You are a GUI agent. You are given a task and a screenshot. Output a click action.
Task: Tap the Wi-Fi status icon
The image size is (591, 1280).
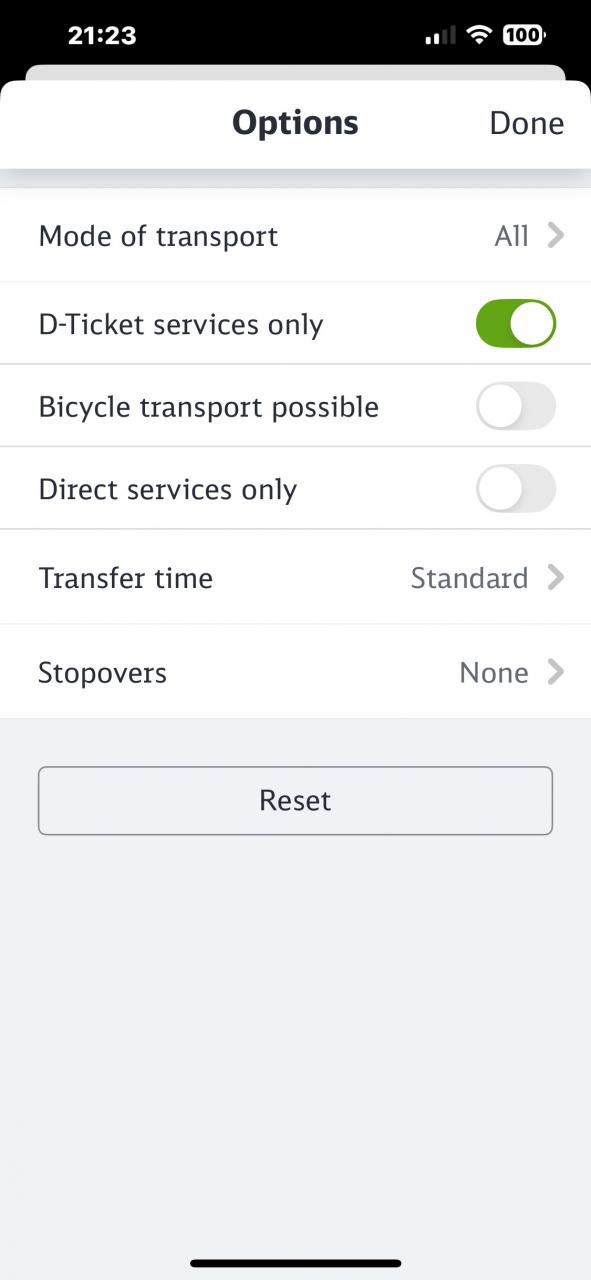pyautogui.click(x=480, y=36)
